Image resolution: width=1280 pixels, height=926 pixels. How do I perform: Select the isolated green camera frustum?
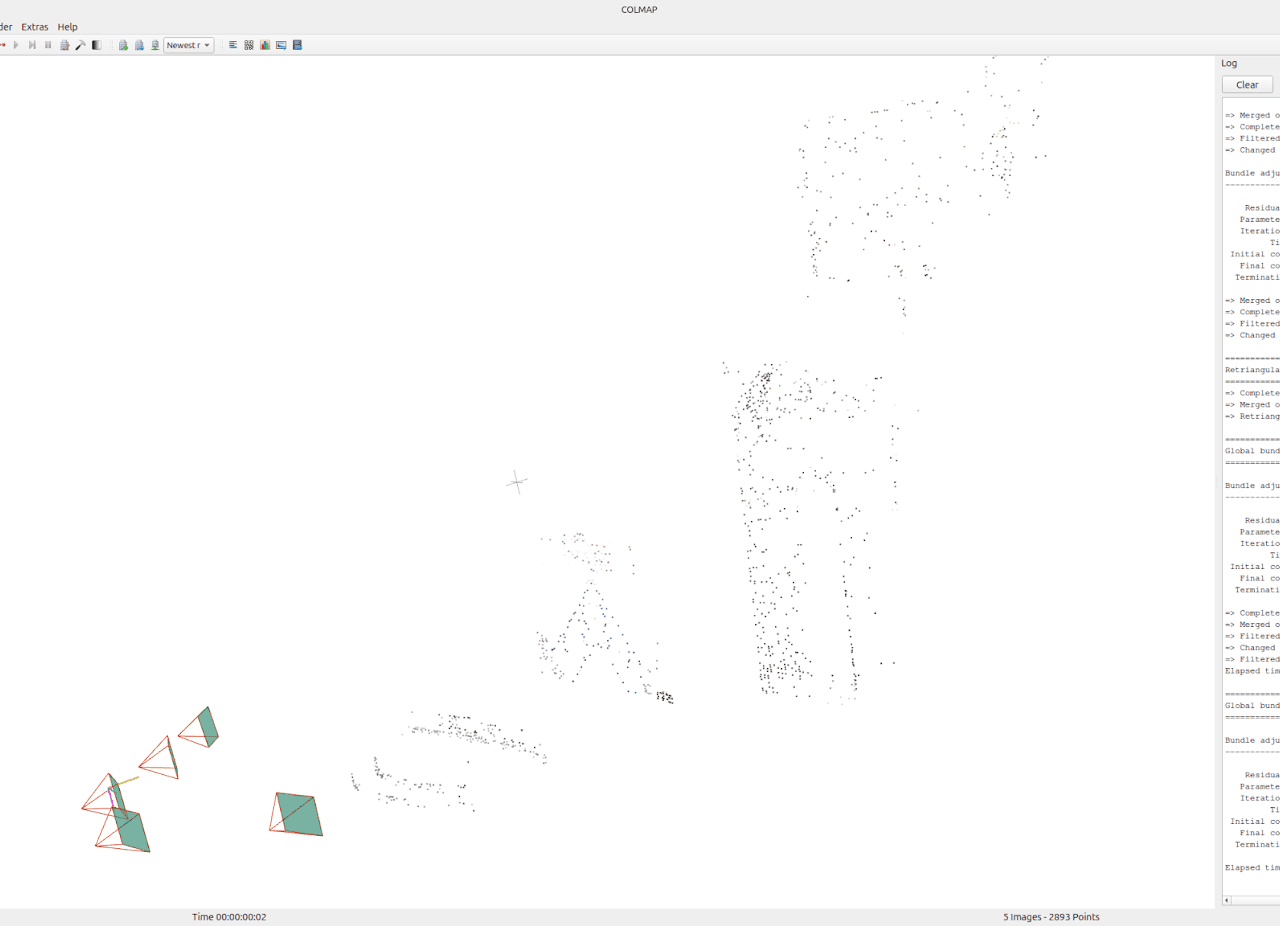pyautogui.click(x=298, y=814)
